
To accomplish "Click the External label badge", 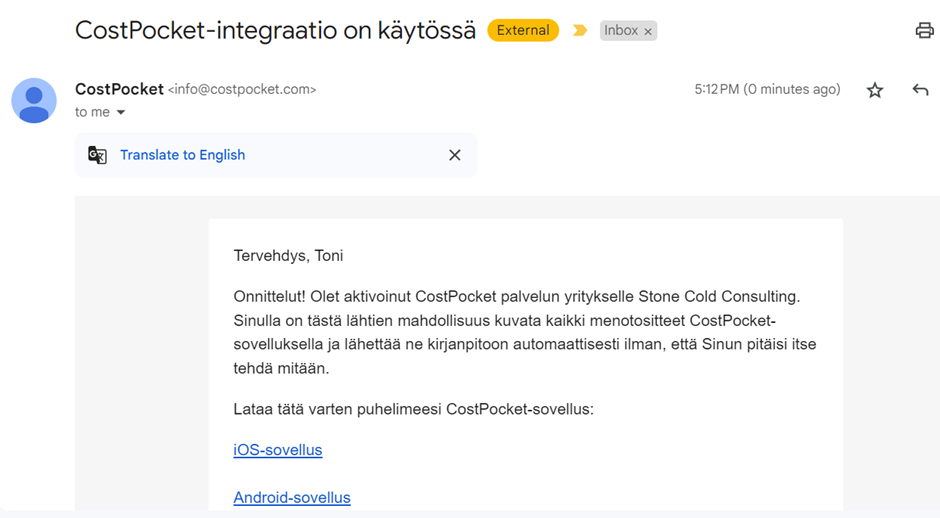I will coord(523,30).
